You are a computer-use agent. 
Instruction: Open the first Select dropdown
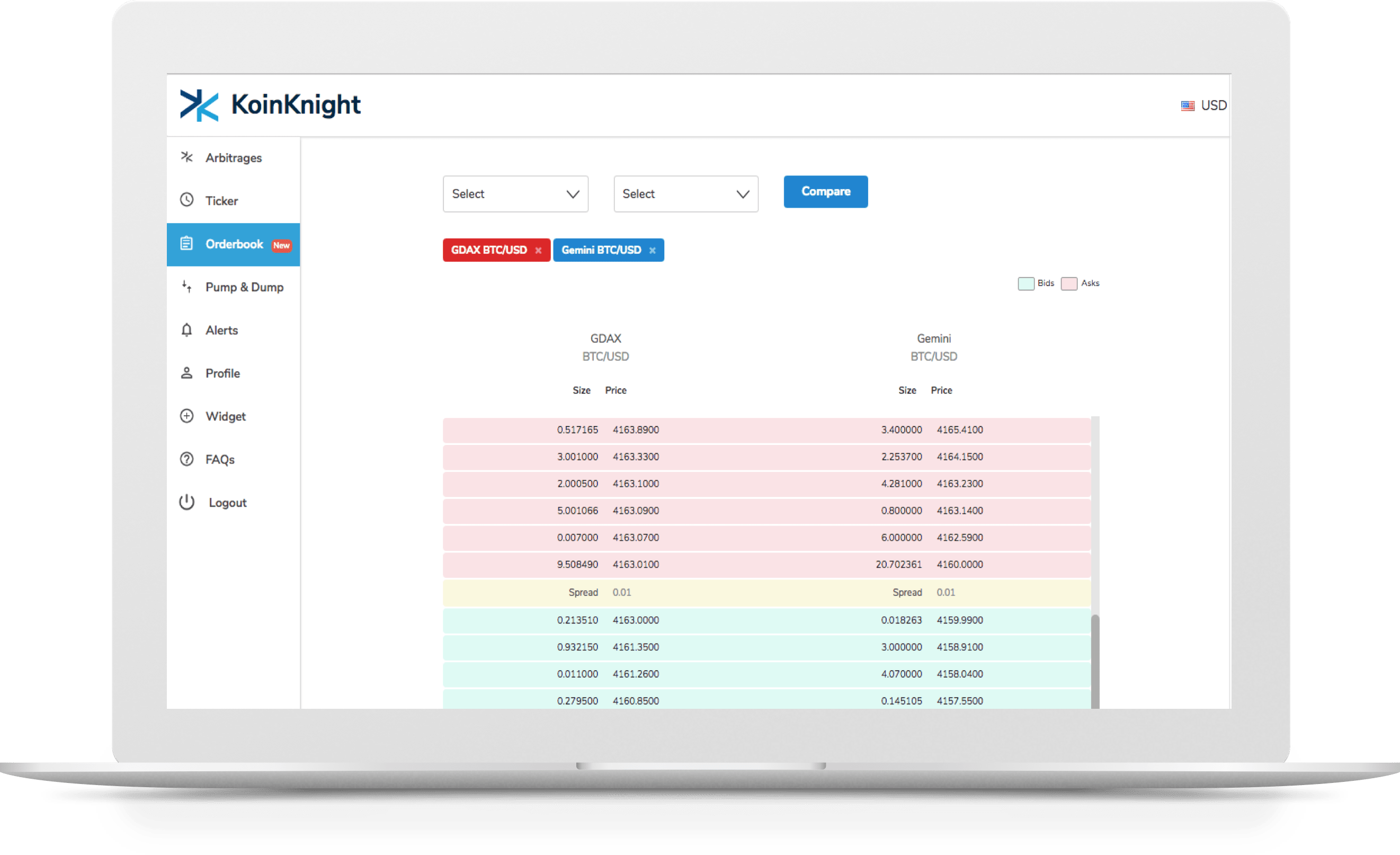515,194
